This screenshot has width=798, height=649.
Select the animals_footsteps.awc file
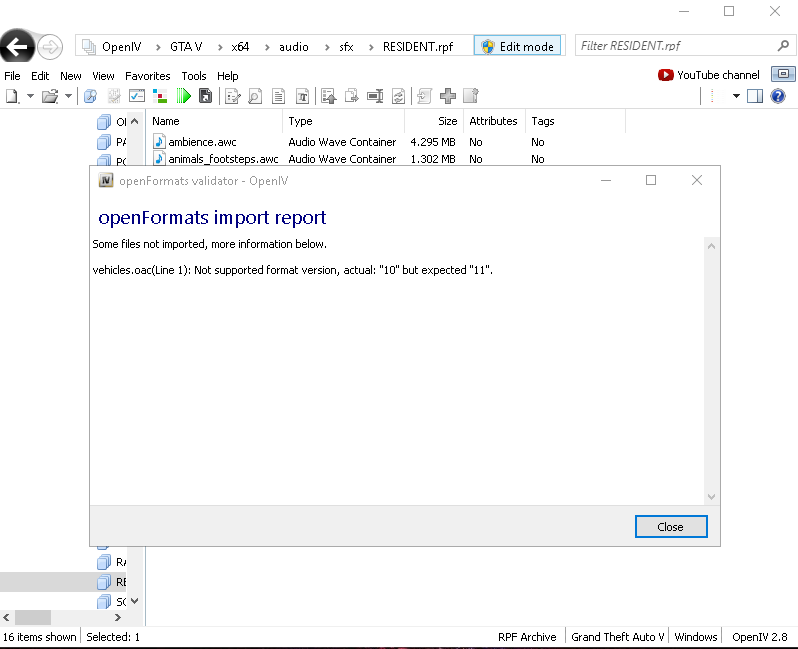[x=215, y=159]
